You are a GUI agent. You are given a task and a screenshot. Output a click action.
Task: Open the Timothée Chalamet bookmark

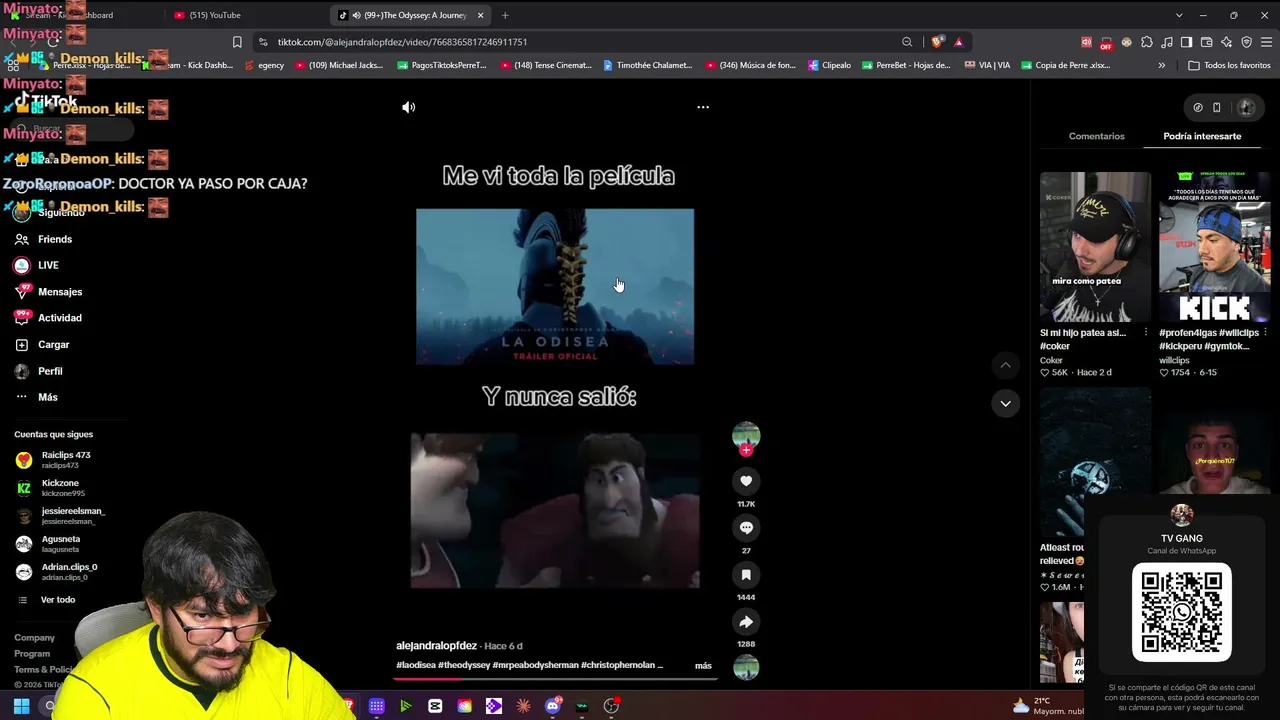(648, 65)
